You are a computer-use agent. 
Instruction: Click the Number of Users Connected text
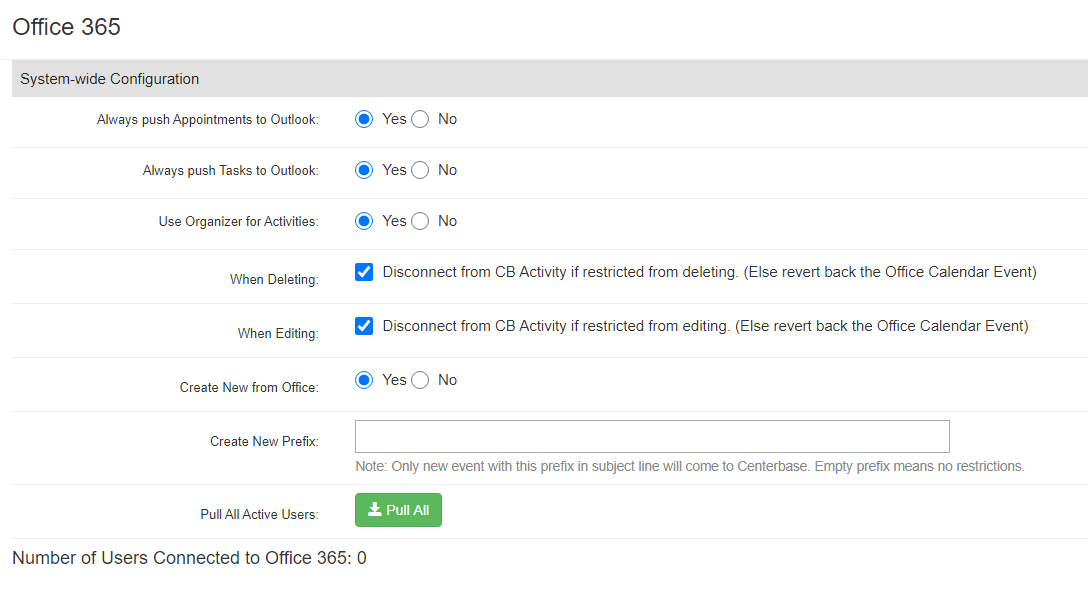click(189, 558)
